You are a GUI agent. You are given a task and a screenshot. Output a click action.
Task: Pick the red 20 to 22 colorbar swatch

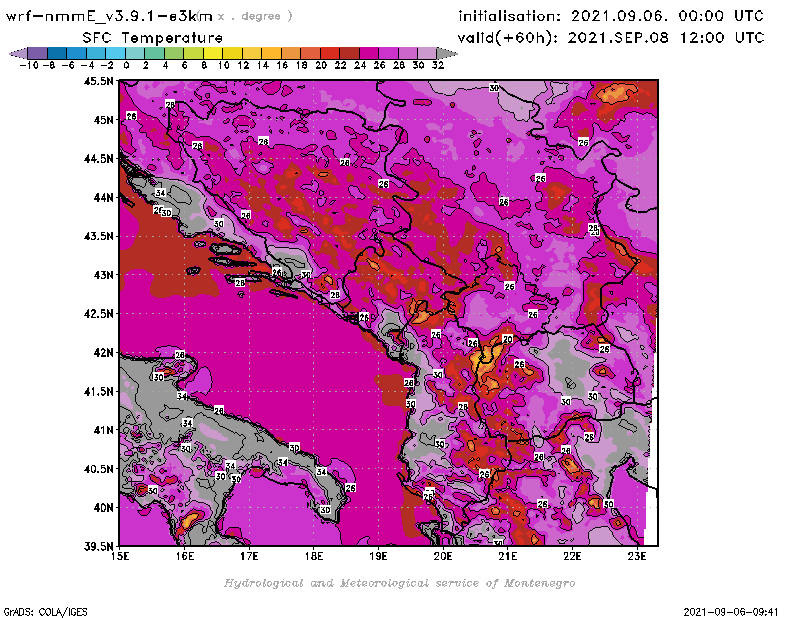pos(330,53)
